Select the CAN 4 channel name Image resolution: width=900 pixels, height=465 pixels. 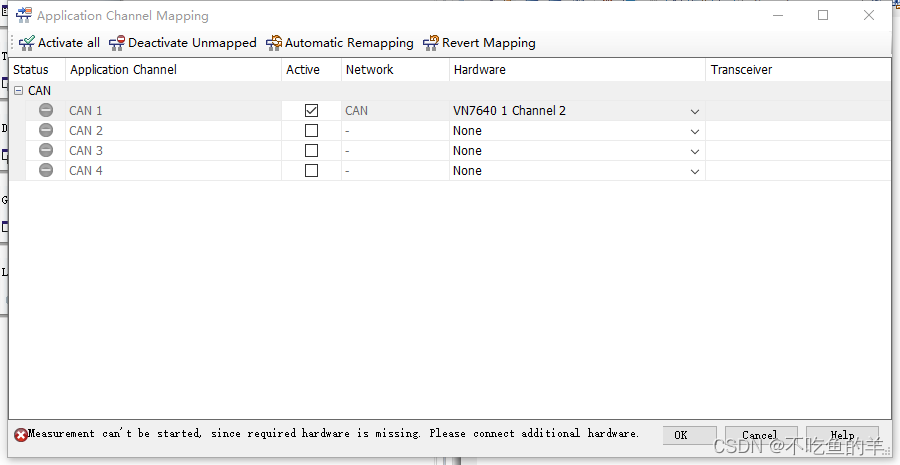point(86,171)
